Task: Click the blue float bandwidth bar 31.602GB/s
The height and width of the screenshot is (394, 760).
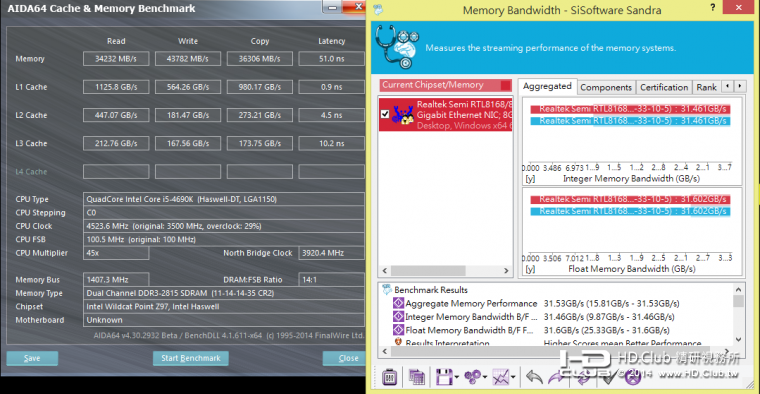Action: pyautogui.click(x=630, y=211)
